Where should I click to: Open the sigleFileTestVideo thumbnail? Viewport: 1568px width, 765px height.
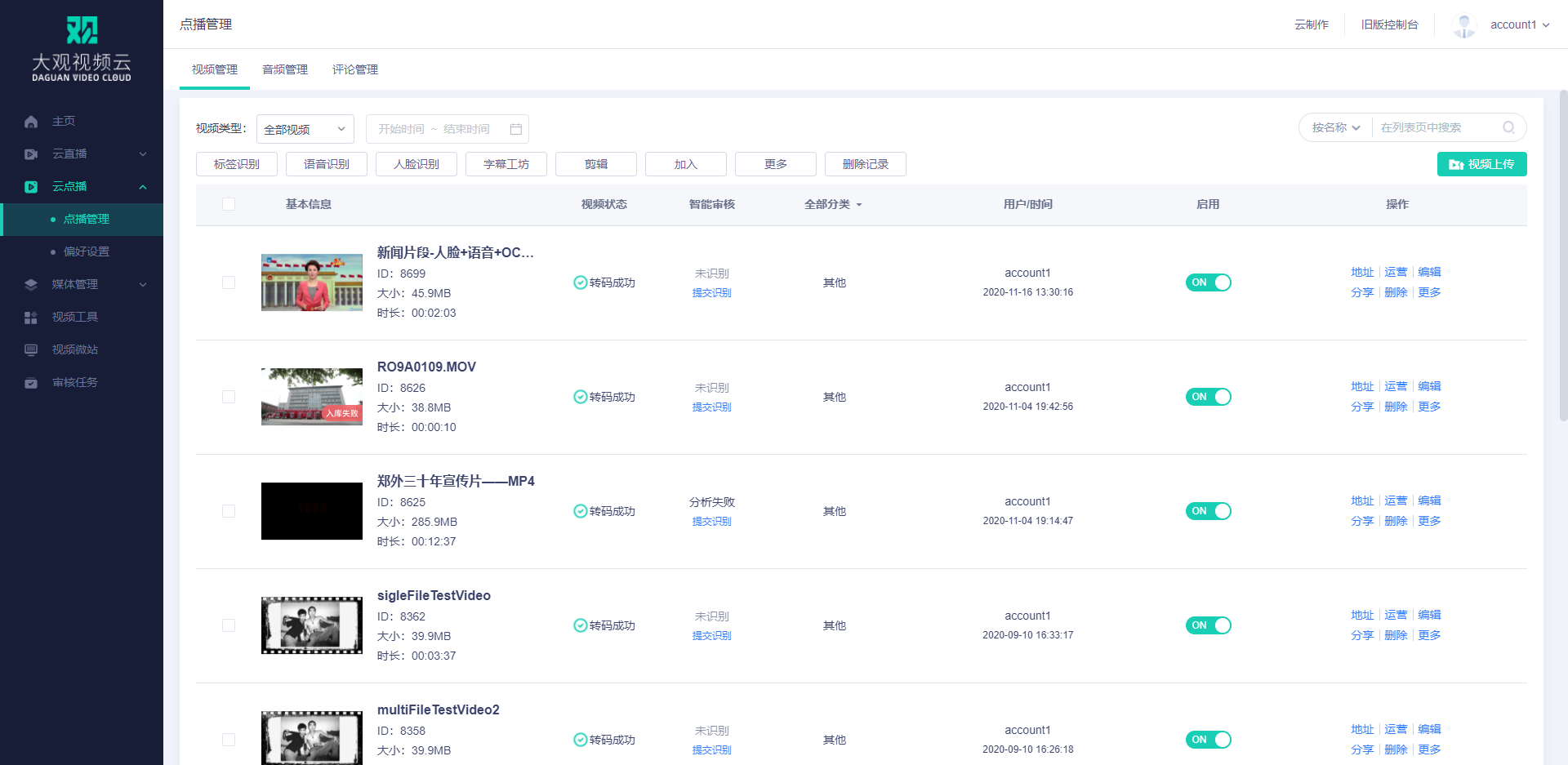click(311, 625)
